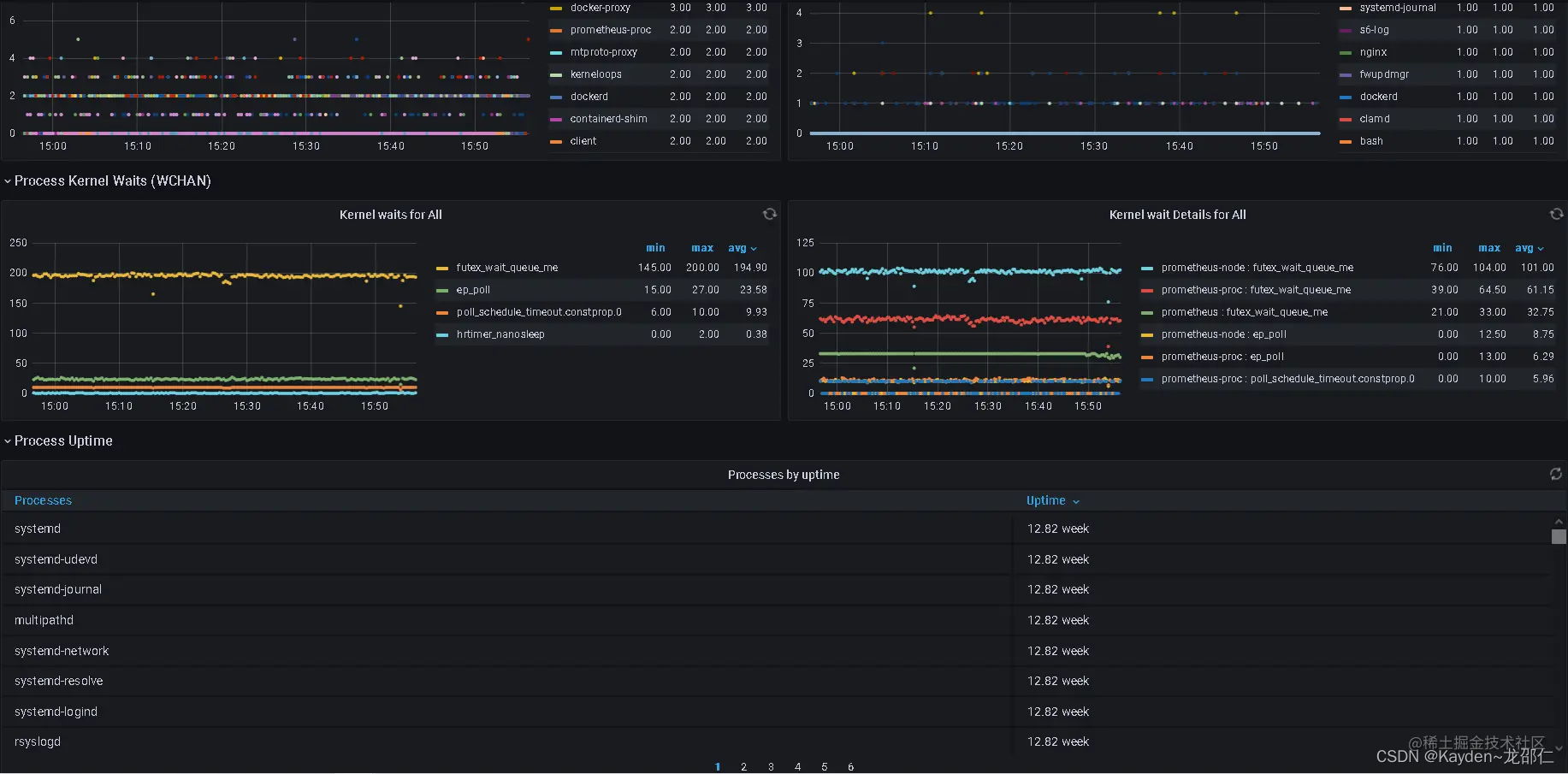Viewport: 1568px width, 774px height.
Task: Select systemd-resolve process row
Action: [777, 681]
